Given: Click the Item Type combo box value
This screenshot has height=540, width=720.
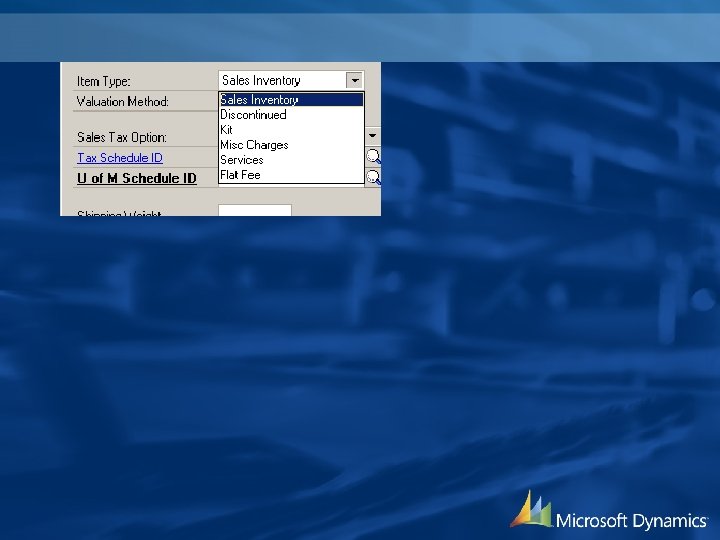Looking at the screenshot, I should [x=282, y=80].
